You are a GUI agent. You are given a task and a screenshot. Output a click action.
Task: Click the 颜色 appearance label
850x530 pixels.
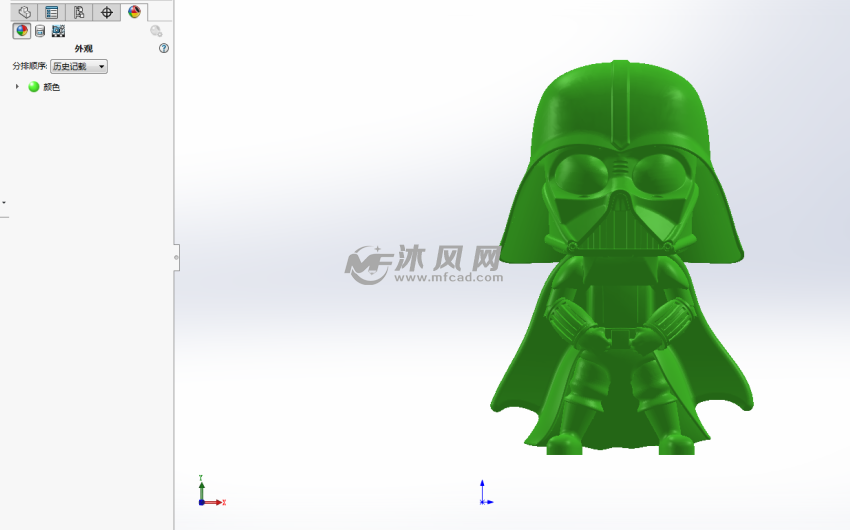(x=51, y=87)
